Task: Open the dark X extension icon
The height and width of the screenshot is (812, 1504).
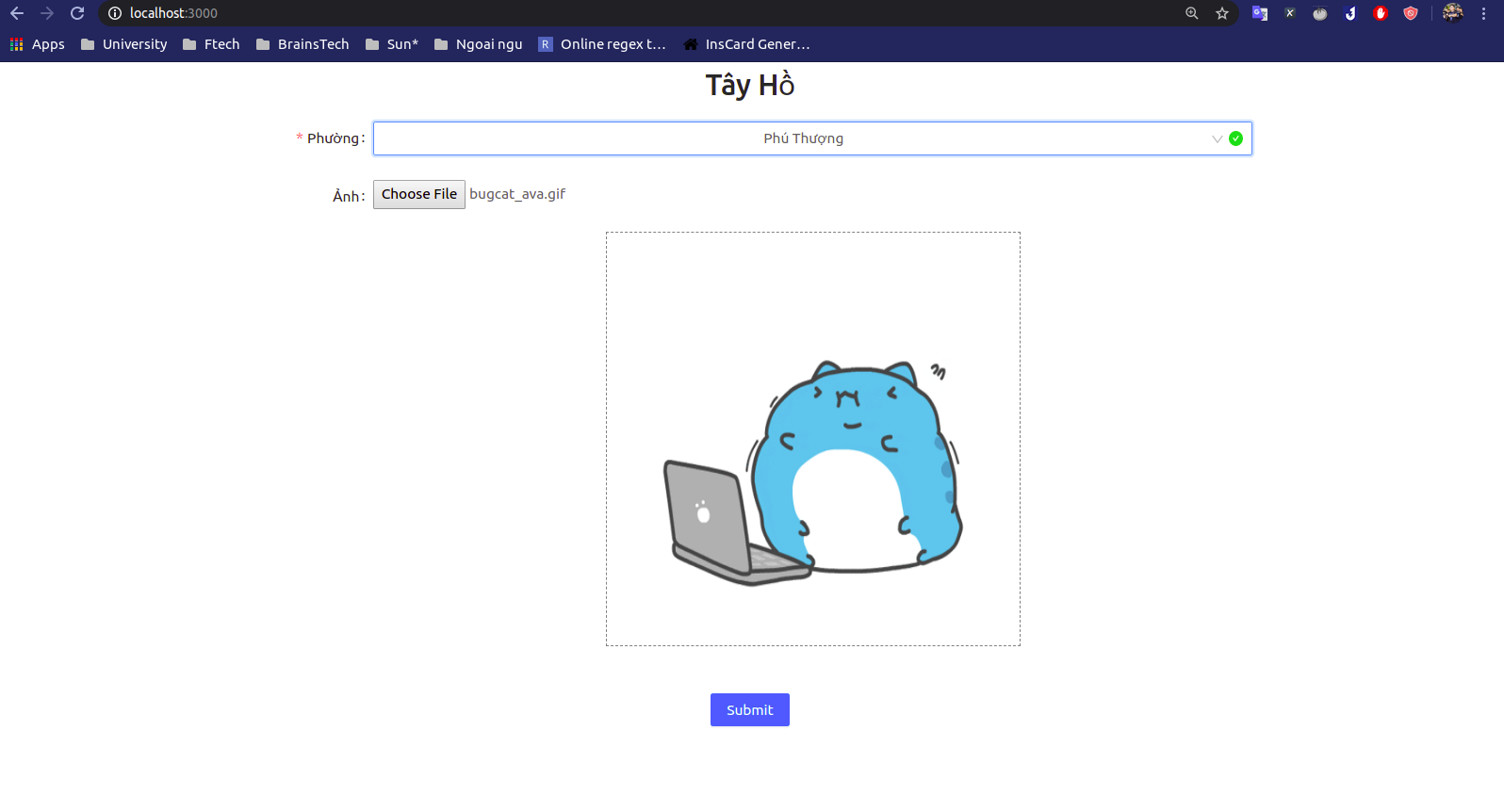Action: pos(1290,13)
